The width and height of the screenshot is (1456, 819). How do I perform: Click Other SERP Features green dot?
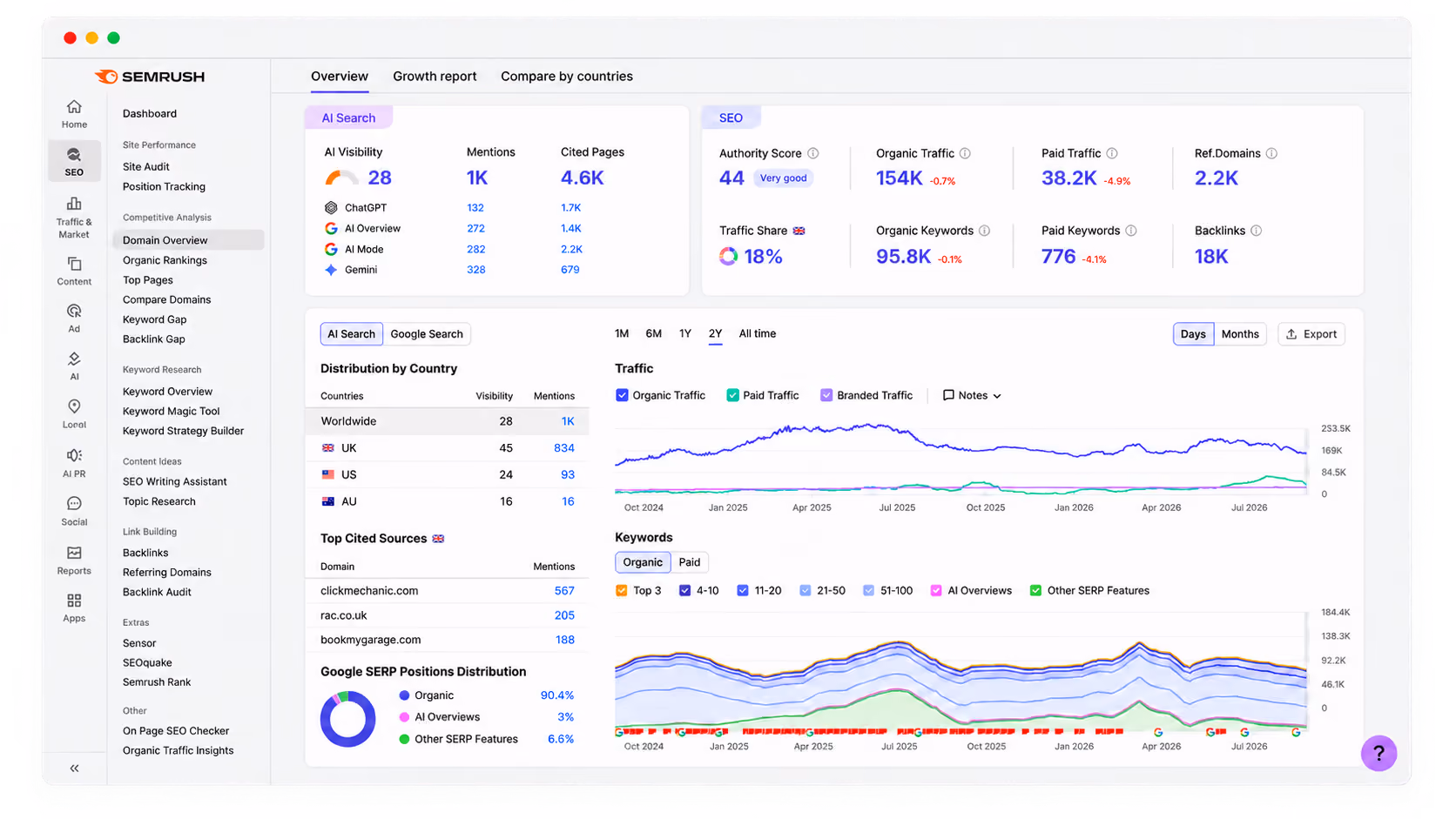(404, 739)
